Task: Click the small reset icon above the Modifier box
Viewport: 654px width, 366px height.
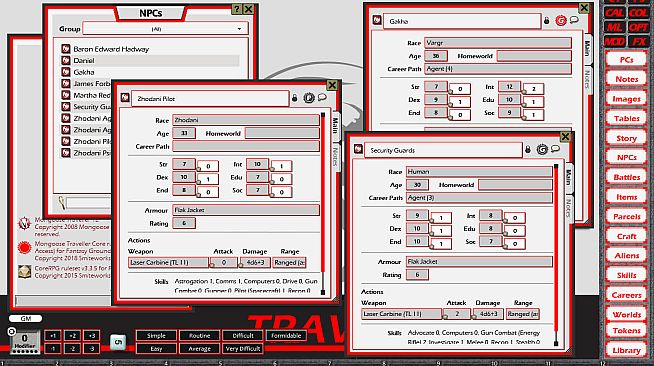Action: (11, 332)
